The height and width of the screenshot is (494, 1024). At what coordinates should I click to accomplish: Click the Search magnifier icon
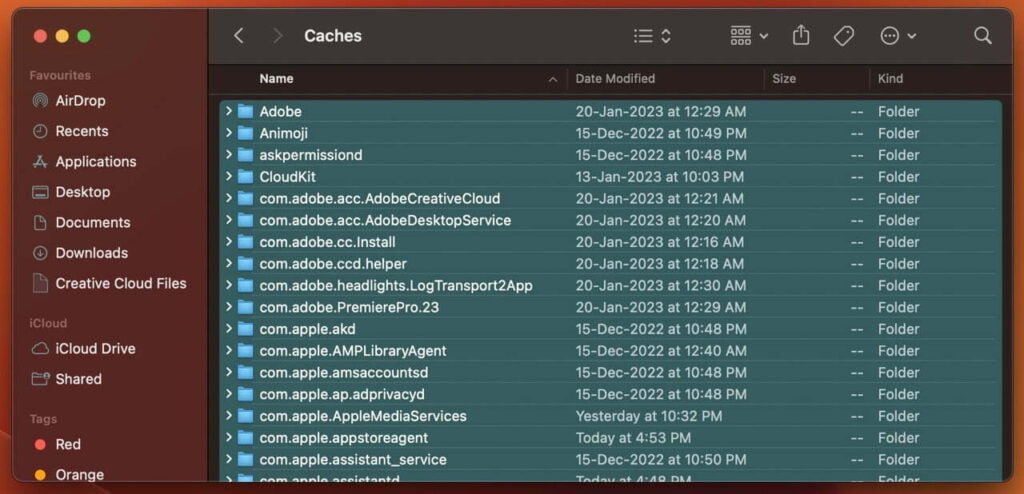click(983, 36)
